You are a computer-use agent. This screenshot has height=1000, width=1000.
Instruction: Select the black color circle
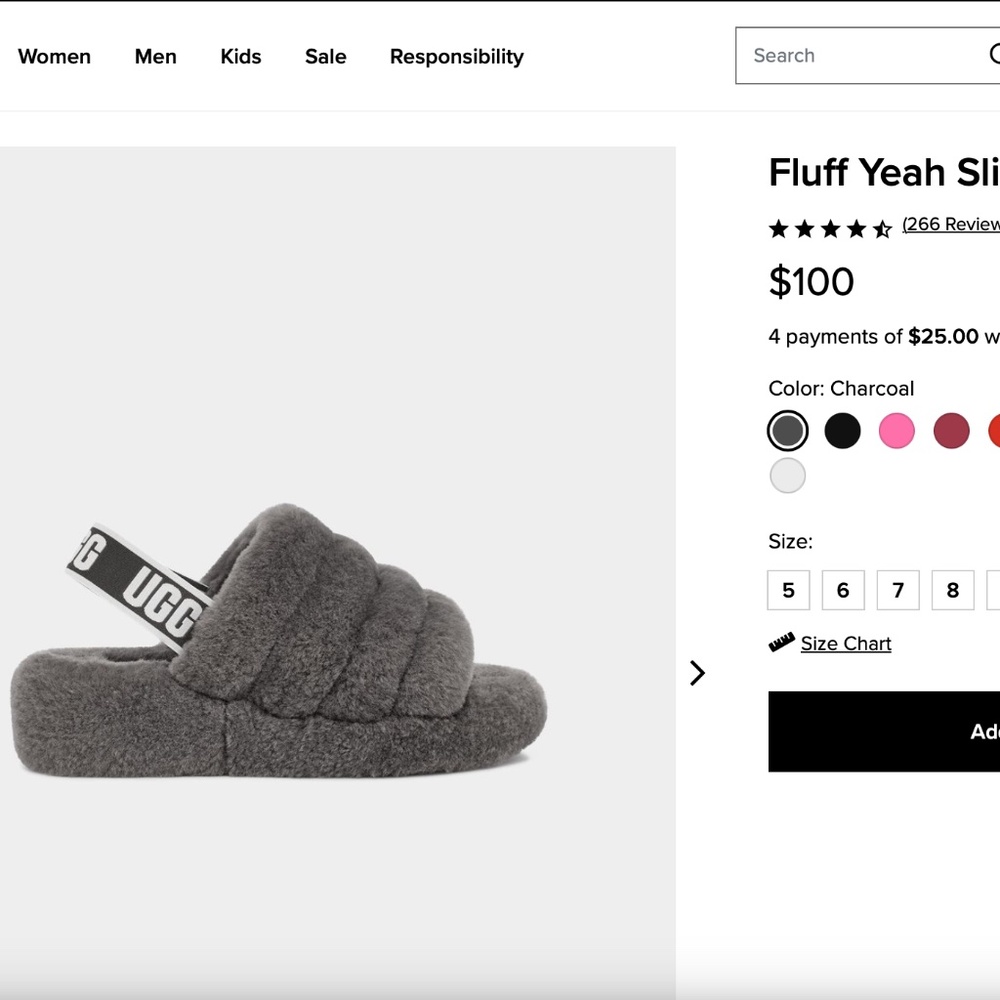tap(842, 430)
